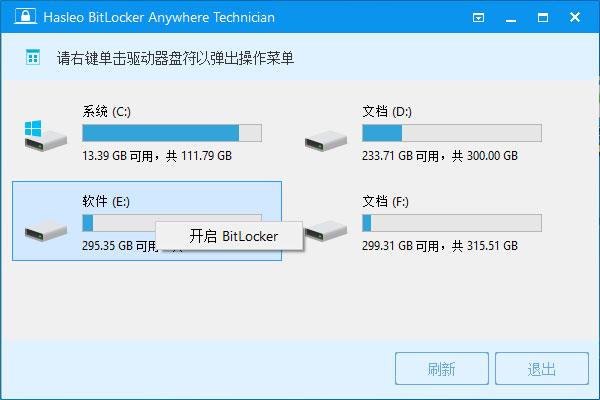Close the BitLocker Anywhere window
This screenshot has width=600, height=400.
(x=574, y=18)
